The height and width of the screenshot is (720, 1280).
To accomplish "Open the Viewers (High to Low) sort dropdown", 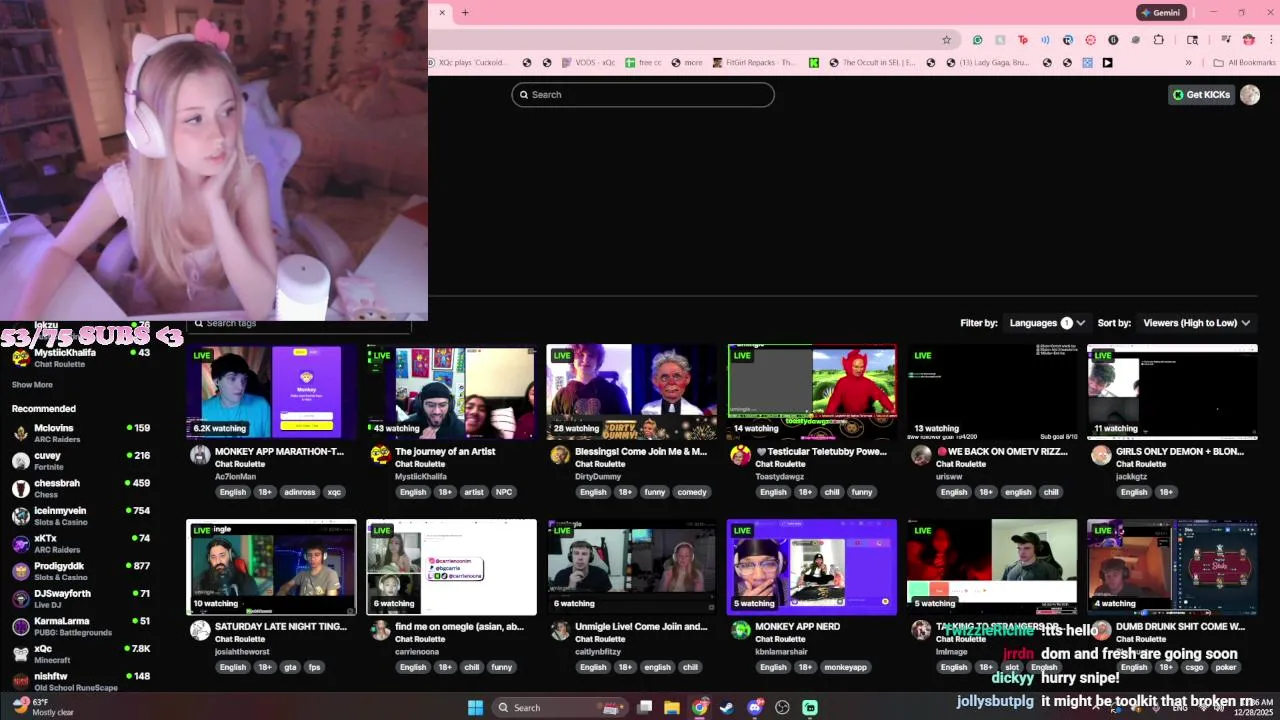I will [1196, 323].
